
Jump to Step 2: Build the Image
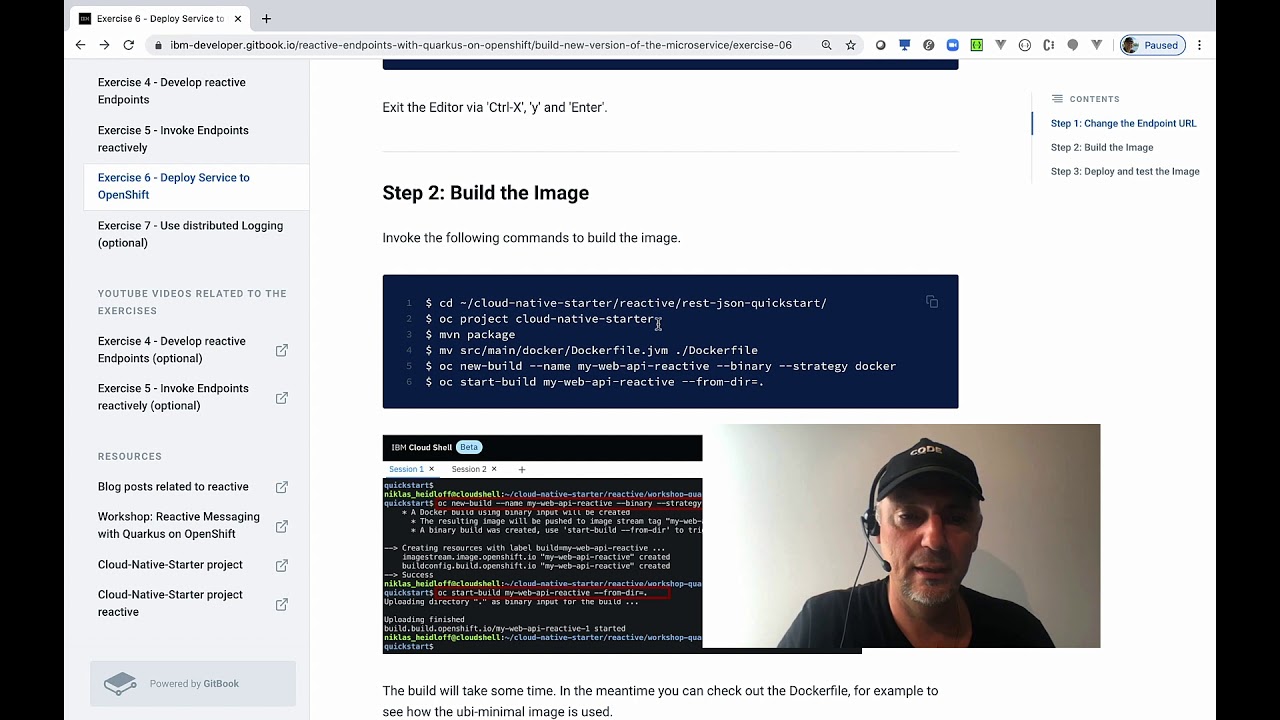tap(1102, 148)
